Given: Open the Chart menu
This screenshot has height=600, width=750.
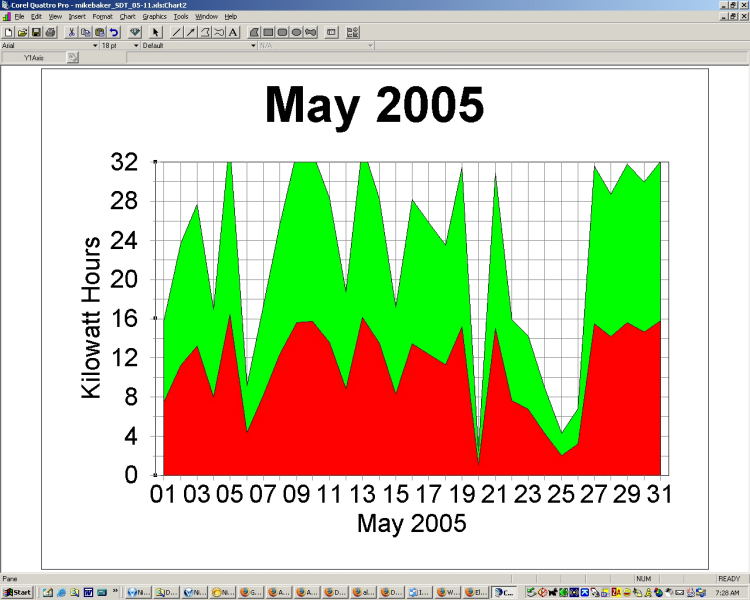Looking at the screenshot, I should (x=127, y=17).
